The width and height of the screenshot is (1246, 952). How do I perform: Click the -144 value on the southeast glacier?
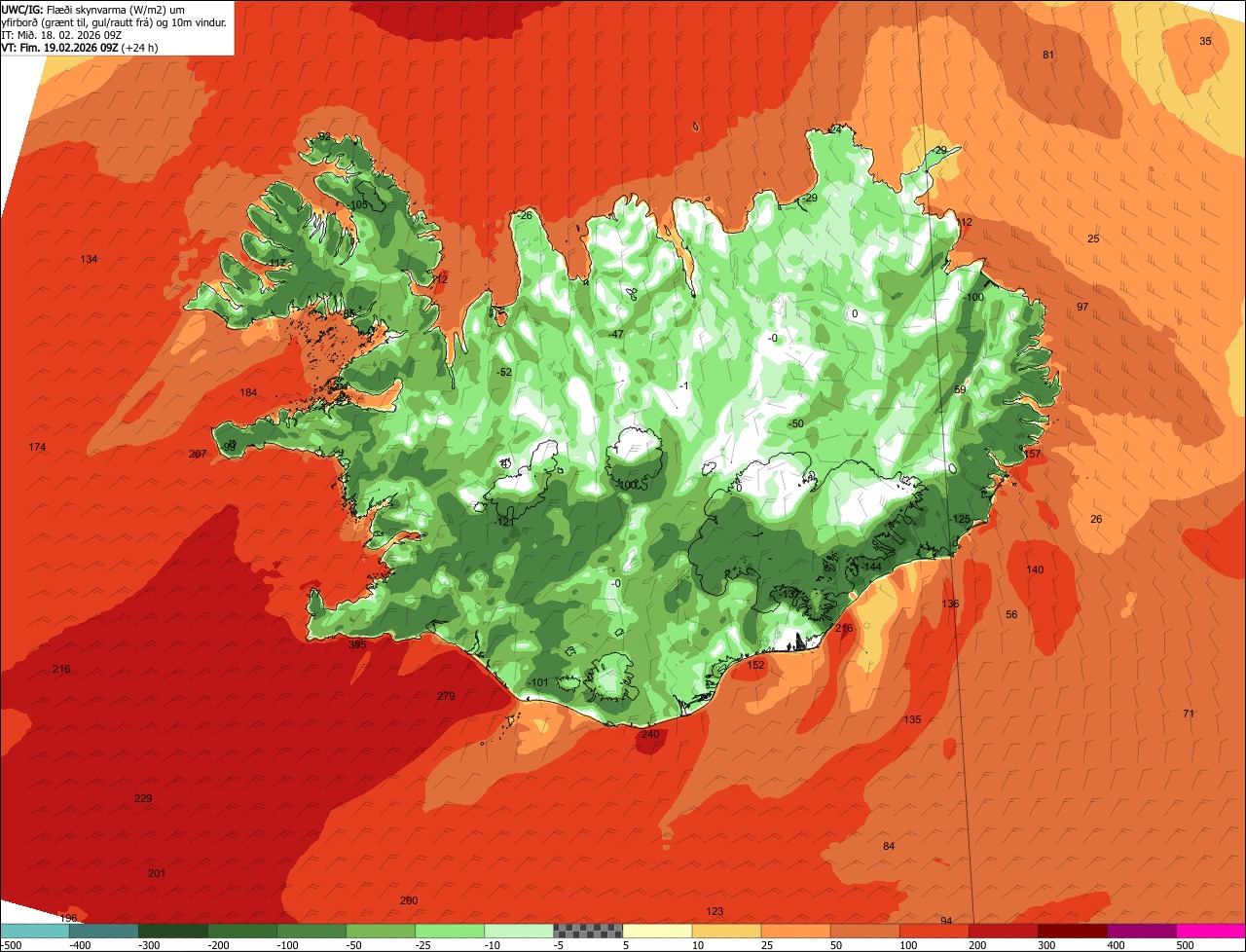pos(870,567)
